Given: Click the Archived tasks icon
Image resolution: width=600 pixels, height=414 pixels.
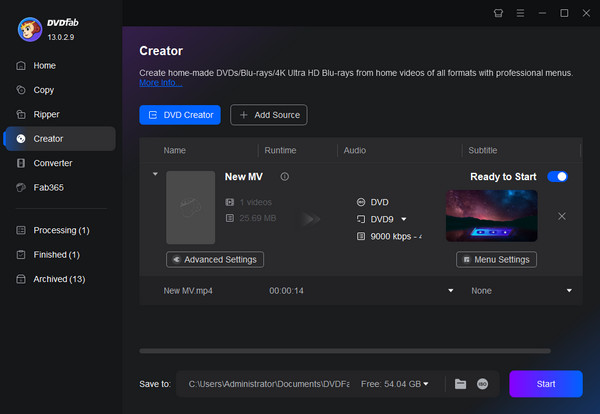Looking at the screenshot, I should point(21,279).
